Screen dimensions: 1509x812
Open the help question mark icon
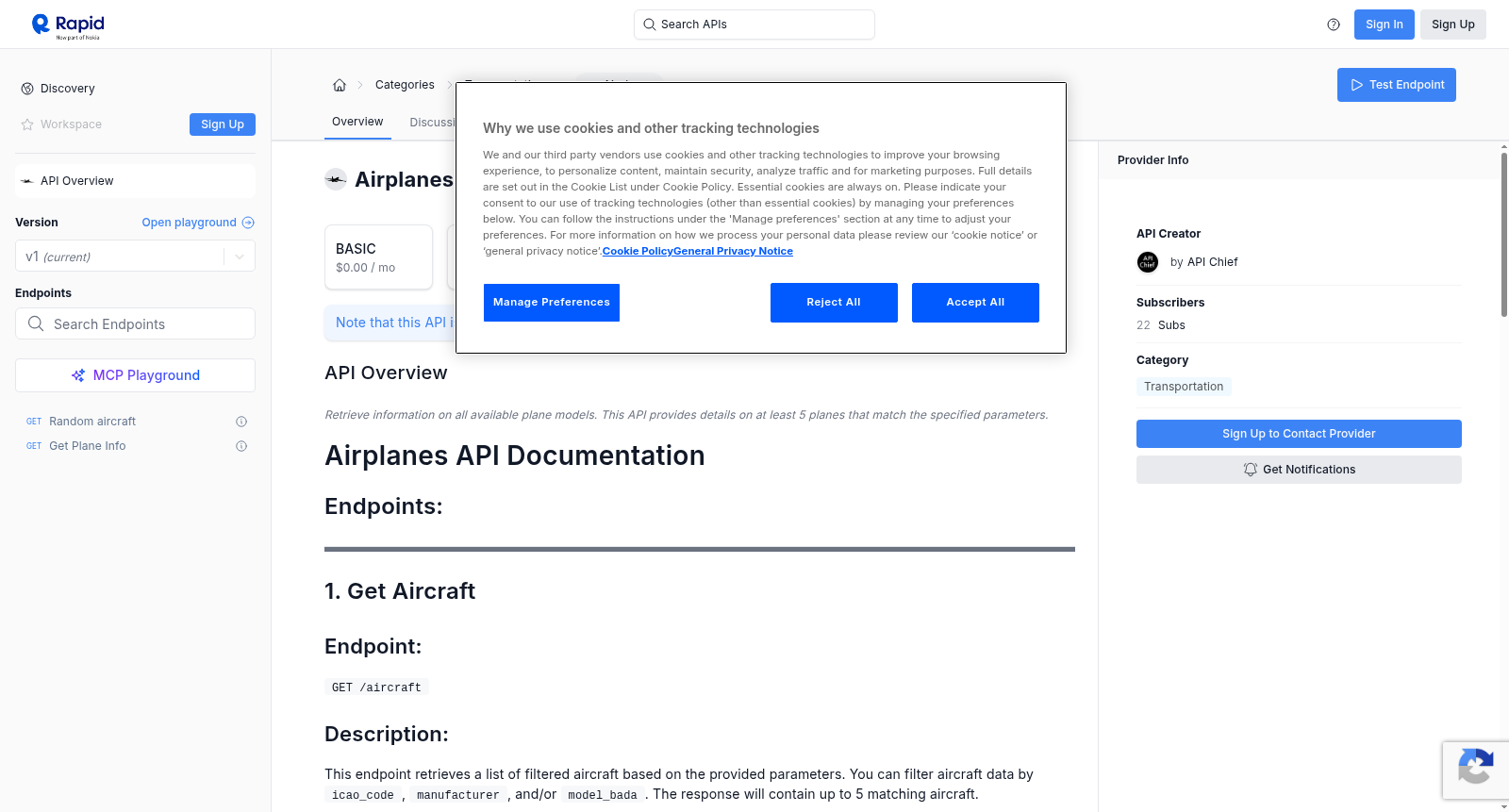[x=1334, y=25]
